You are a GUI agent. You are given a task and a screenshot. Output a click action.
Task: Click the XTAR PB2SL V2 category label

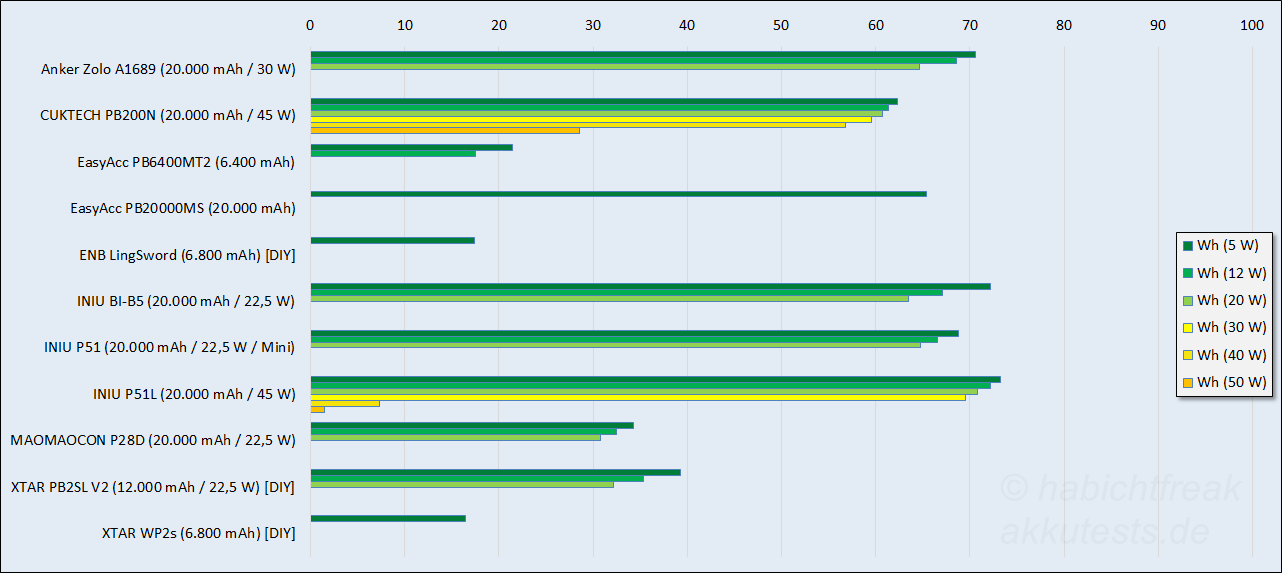tap(153, 487)
